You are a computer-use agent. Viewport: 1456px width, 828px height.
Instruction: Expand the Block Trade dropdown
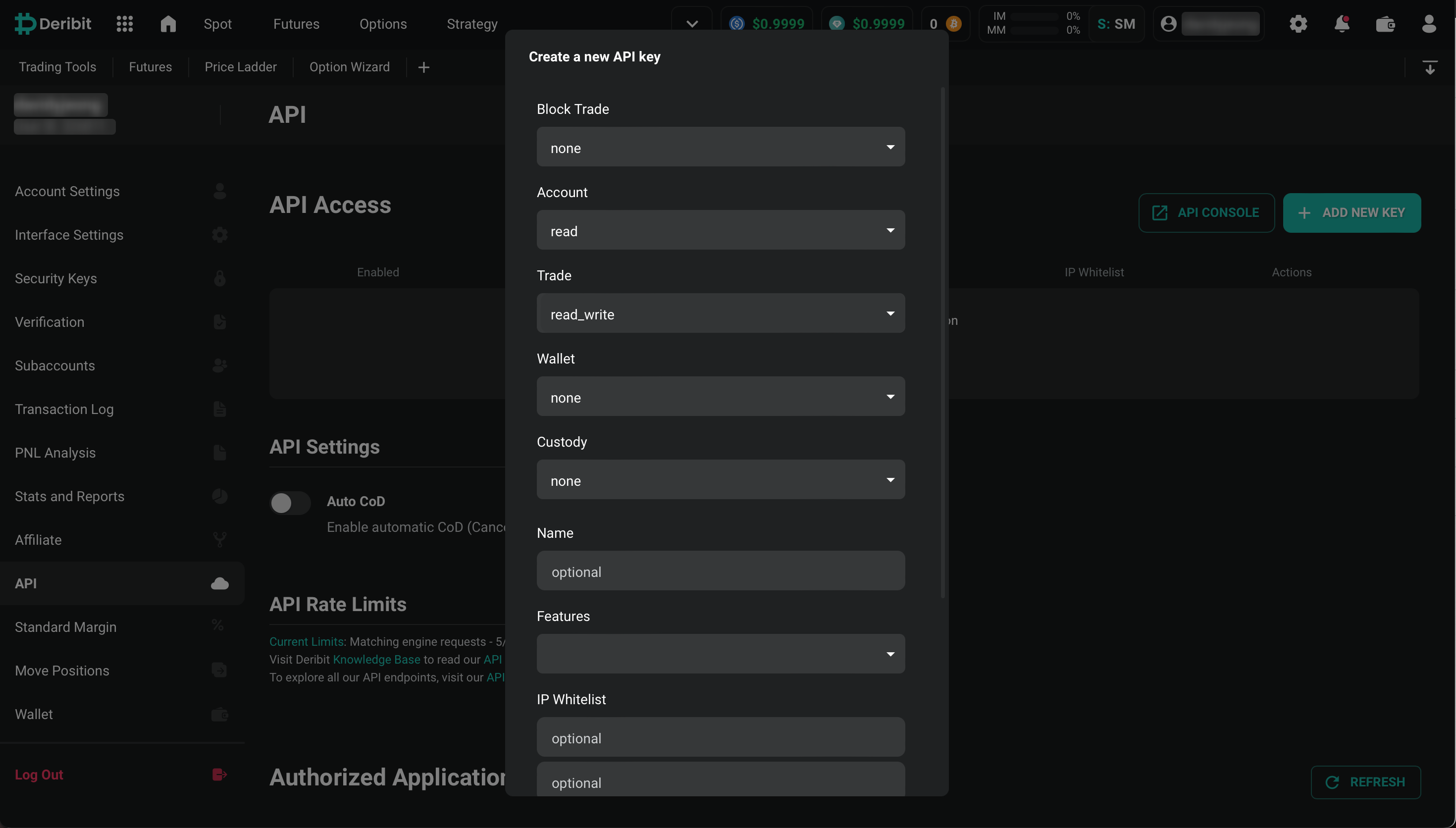[x=721, y=147]
